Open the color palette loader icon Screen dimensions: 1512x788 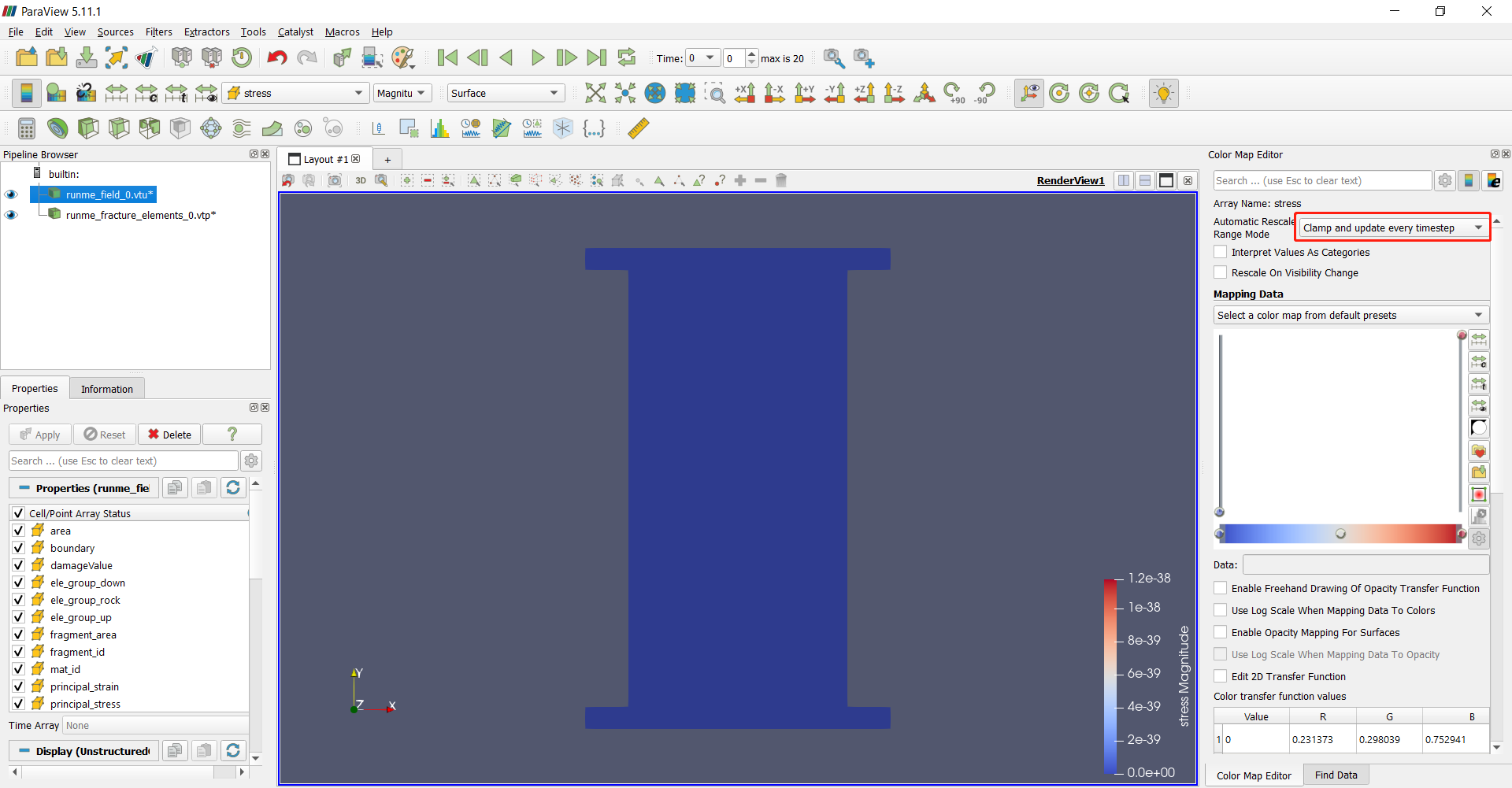coord(402,57)
